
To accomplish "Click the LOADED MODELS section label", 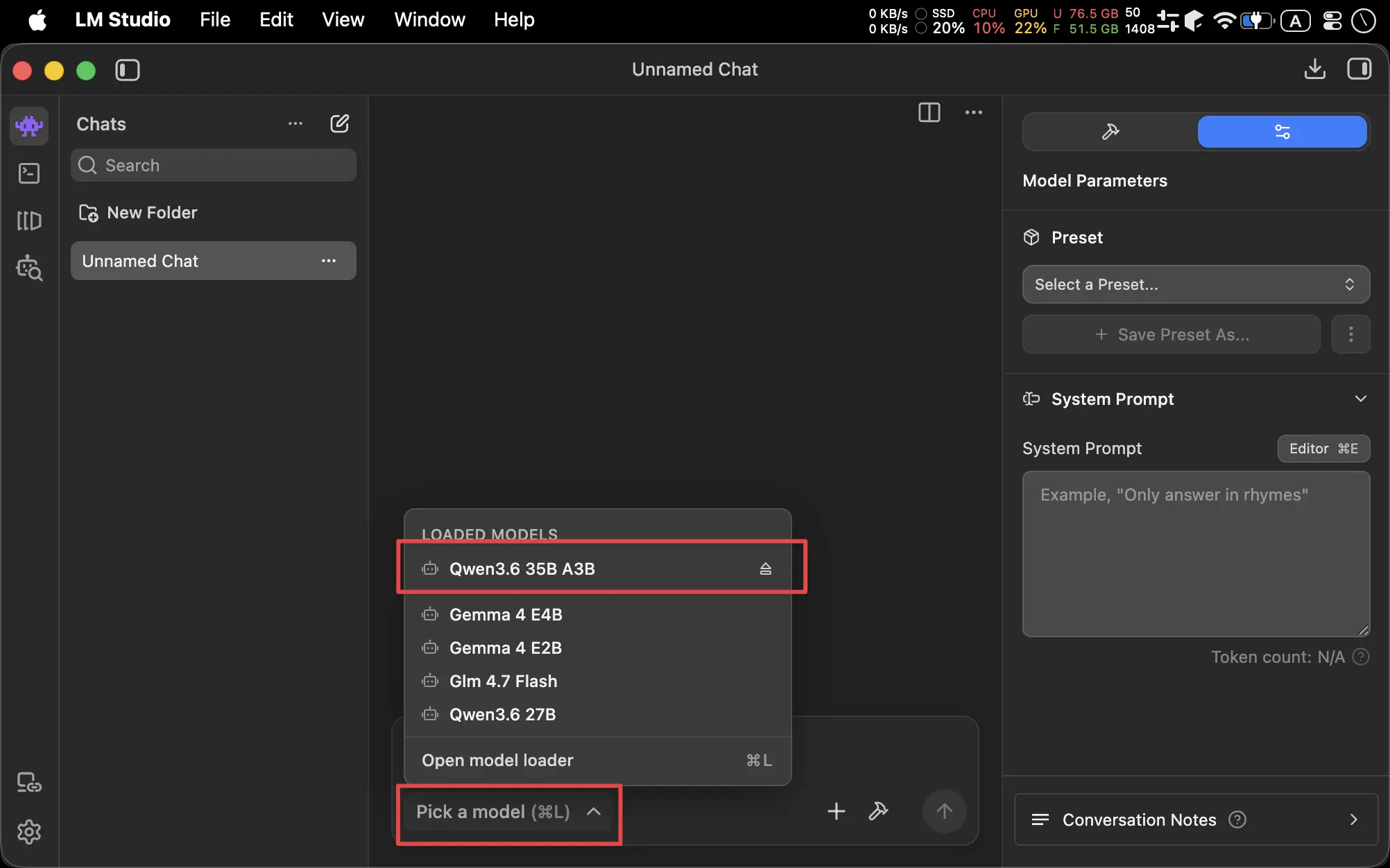I will point(490,534).
